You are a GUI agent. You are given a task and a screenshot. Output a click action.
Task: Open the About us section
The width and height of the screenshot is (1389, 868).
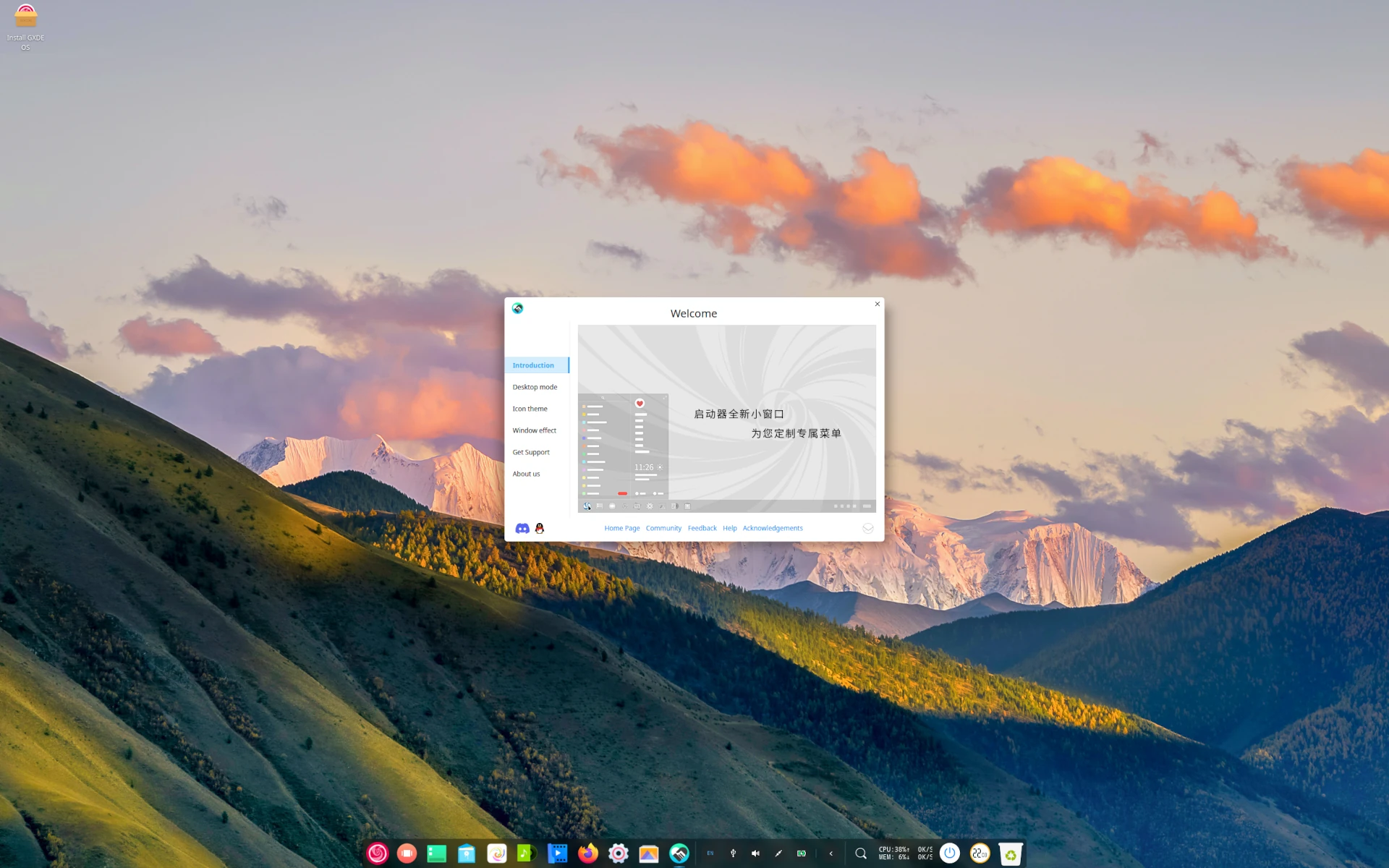[x=526, y=474]
